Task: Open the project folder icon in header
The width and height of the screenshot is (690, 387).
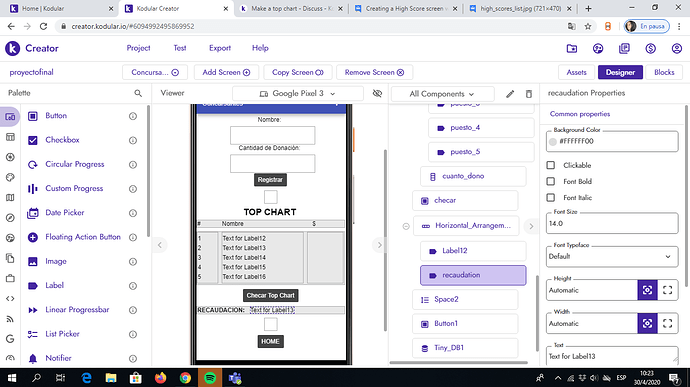Action: tap(572, 48)
